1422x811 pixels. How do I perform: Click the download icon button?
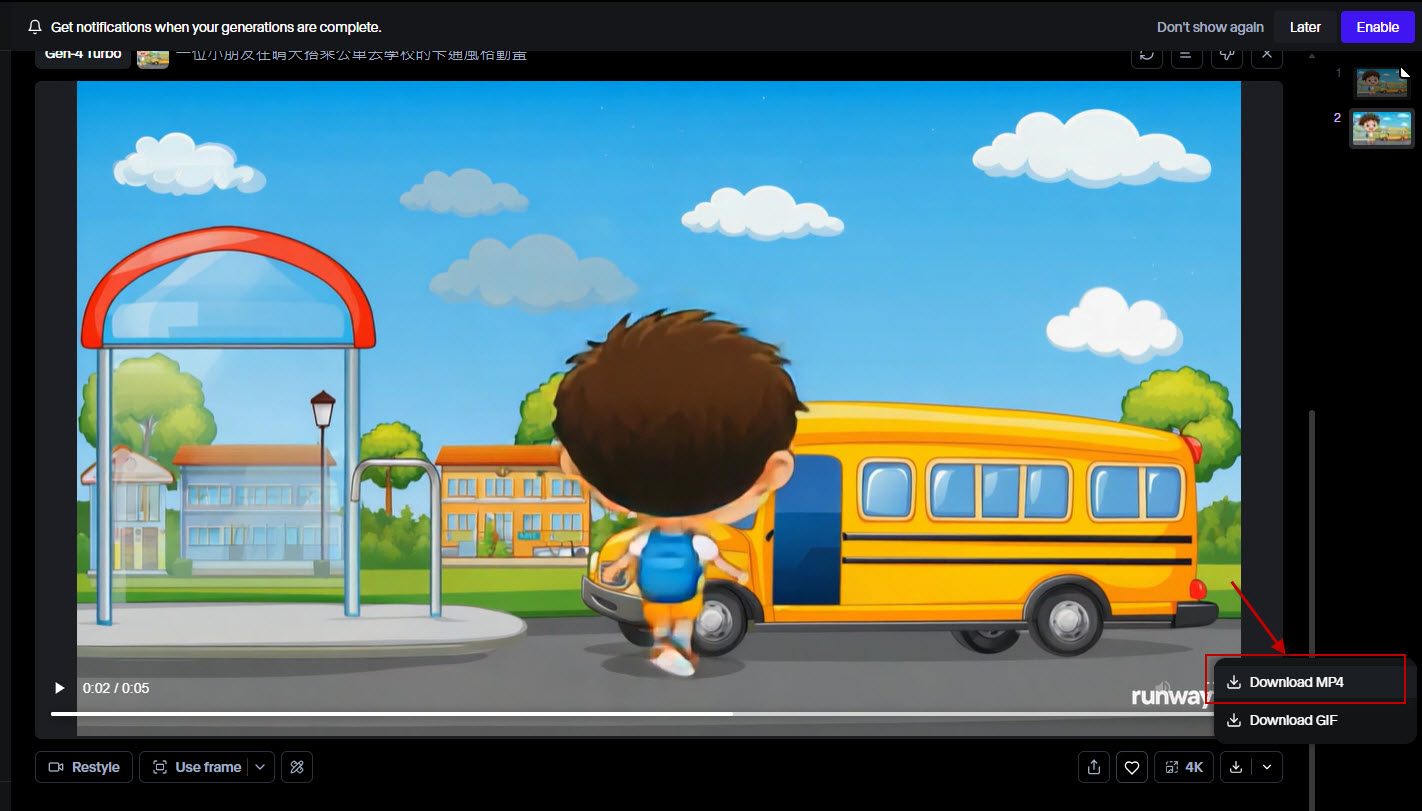[1236, 767]
